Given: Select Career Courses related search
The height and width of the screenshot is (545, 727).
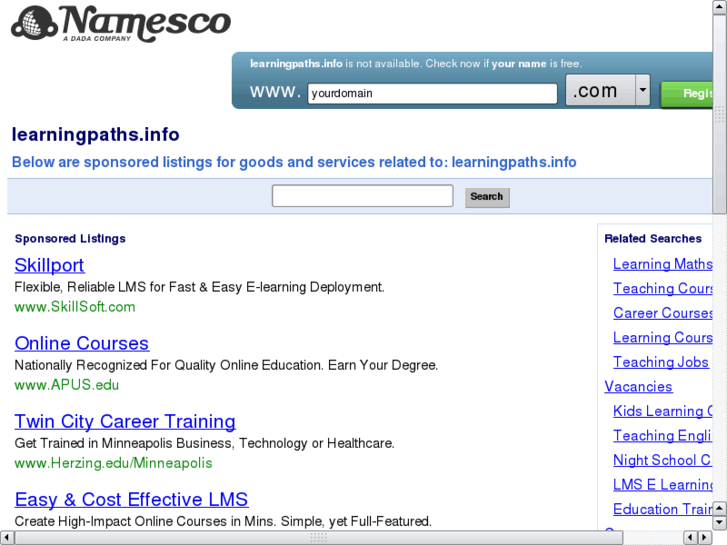Looking at the screenshot, I should (x=663, y=313).
